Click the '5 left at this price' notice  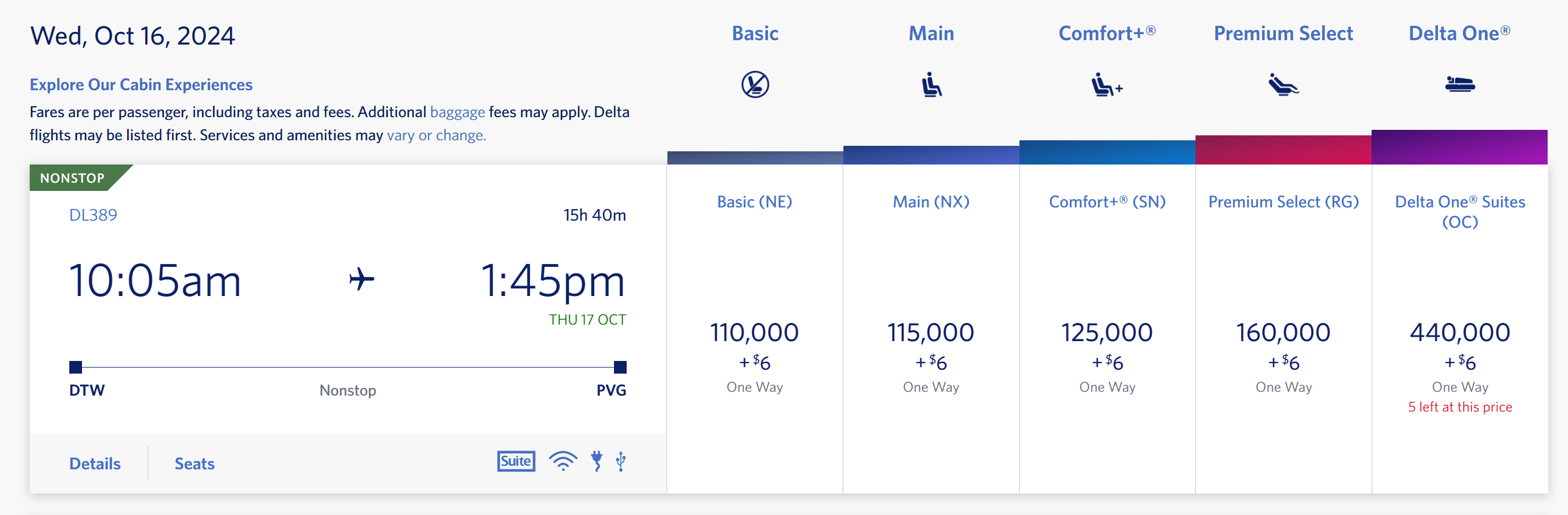pyautogui.click(x=1460, y=407)
